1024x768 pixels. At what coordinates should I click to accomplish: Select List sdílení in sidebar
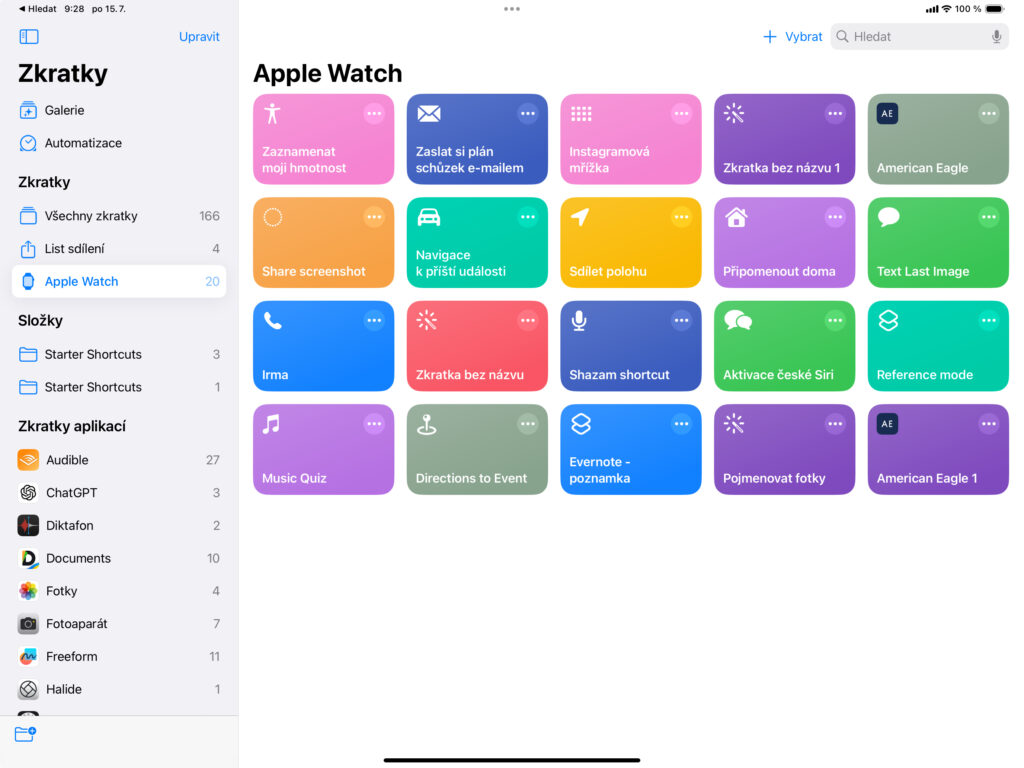coord(74,249)
